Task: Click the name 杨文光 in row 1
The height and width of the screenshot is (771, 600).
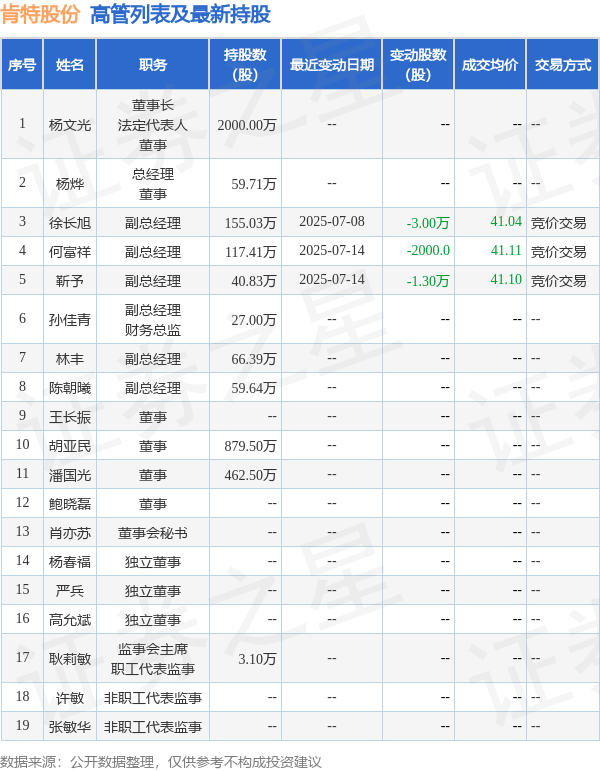Action: (70, 125)
